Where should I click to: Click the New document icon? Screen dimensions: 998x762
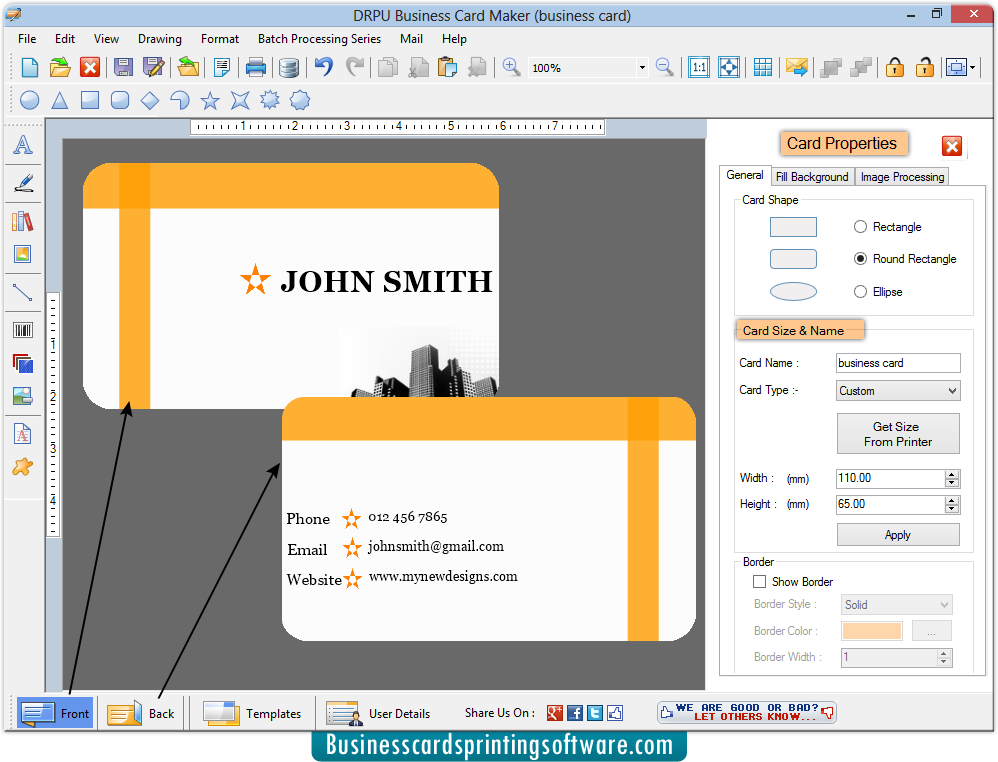(30, 67)
